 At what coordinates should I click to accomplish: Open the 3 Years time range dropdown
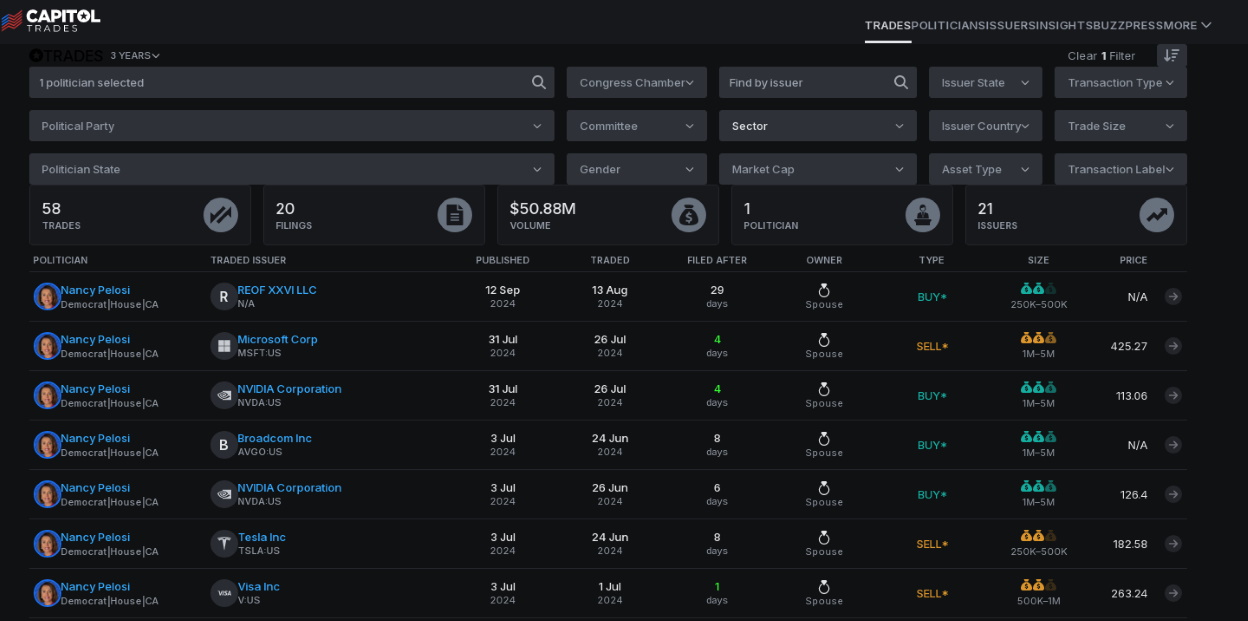click(135, 56)
